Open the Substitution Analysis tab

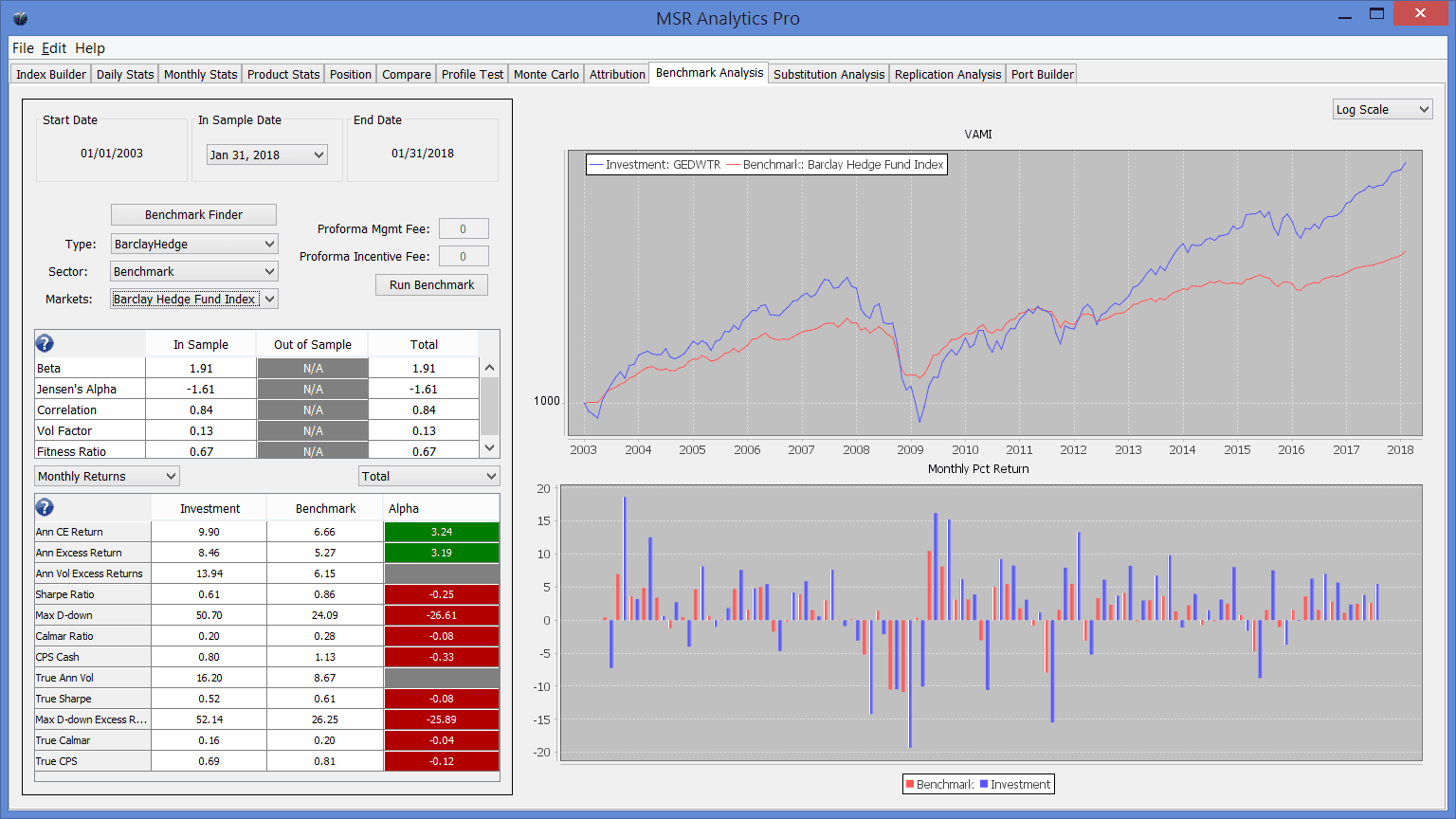click(828, 74)
